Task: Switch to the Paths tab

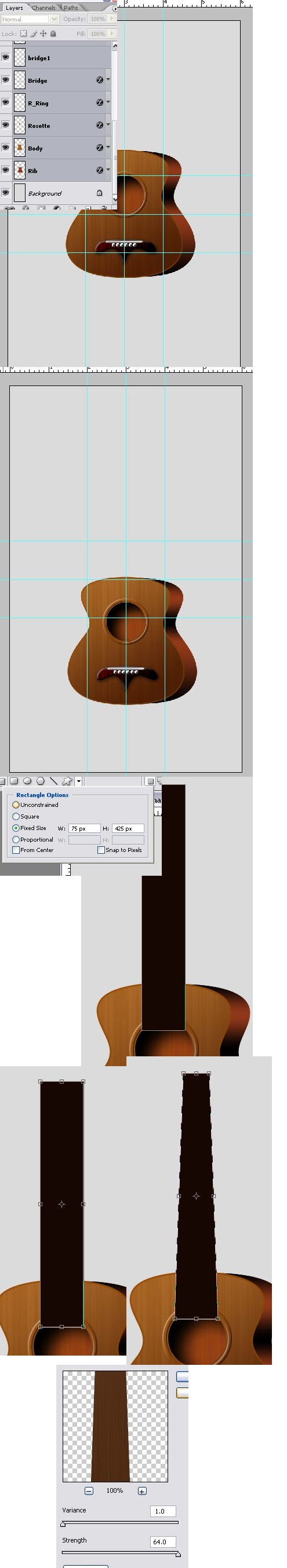Action: [x=71, y=8]
